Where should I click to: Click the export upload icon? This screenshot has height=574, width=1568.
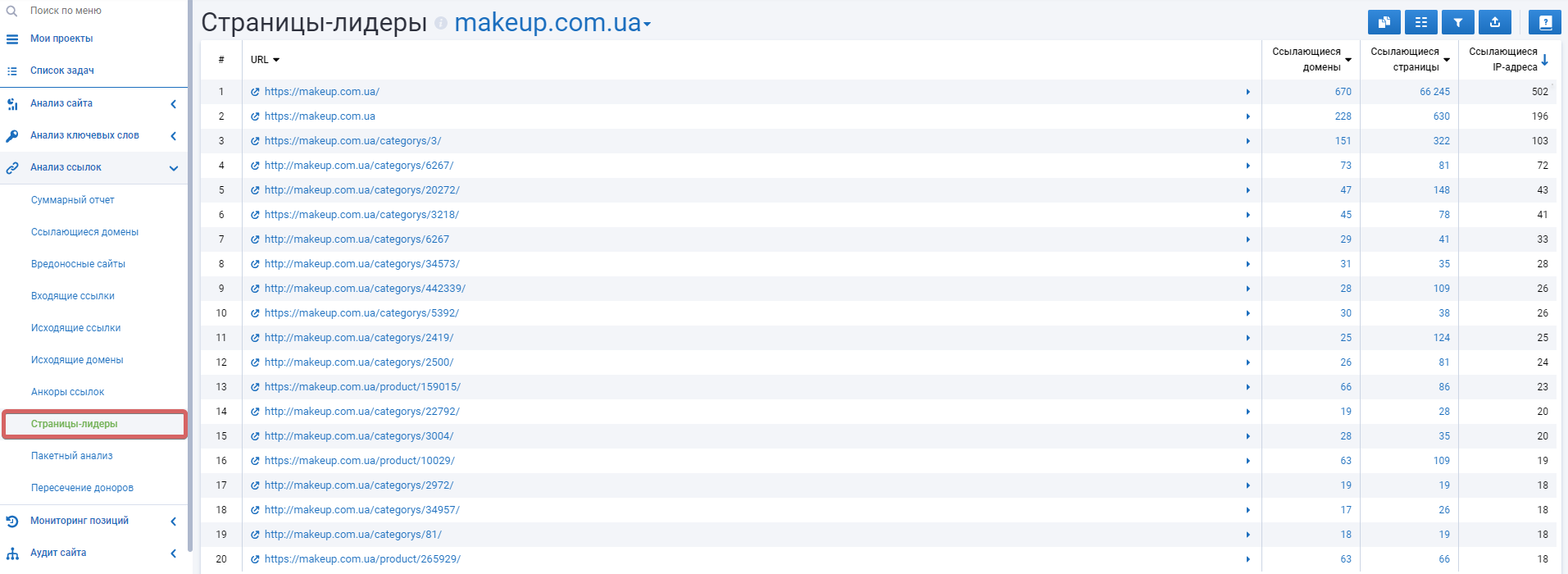pyautogui.click(x=1495, y=22)
